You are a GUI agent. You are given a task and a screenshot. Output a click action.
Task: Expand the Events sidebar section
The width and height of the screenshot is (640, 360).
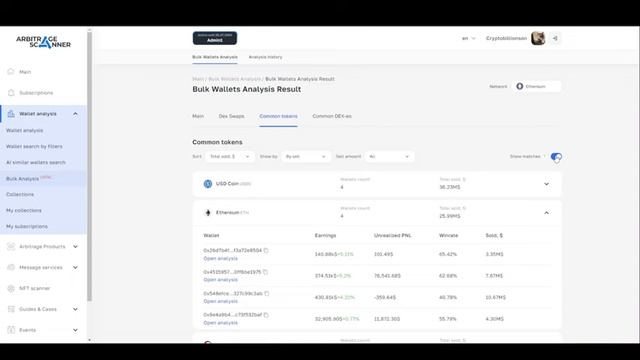(x=76, y=330)
